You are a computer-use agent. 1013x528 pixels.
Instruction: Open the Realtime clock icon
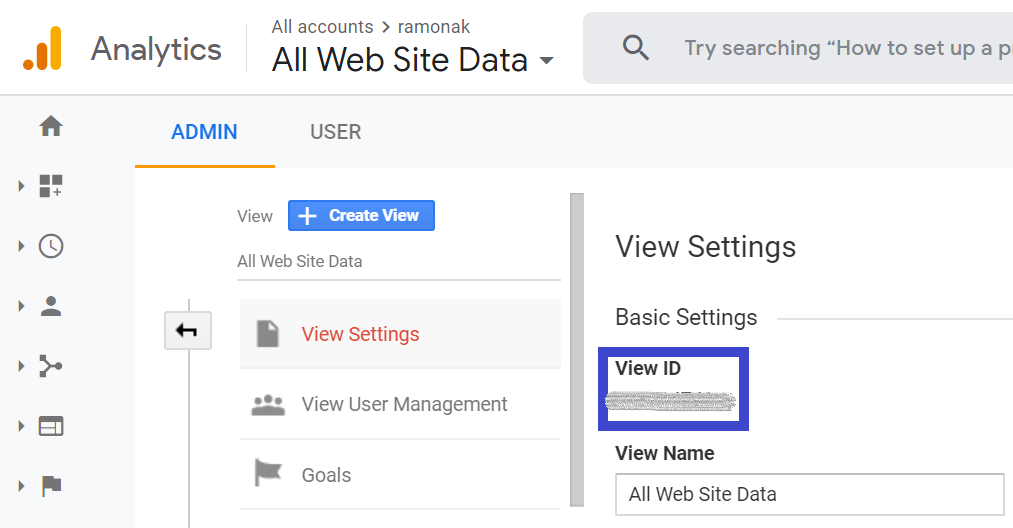pyautogui.click(x=51, y=246)
